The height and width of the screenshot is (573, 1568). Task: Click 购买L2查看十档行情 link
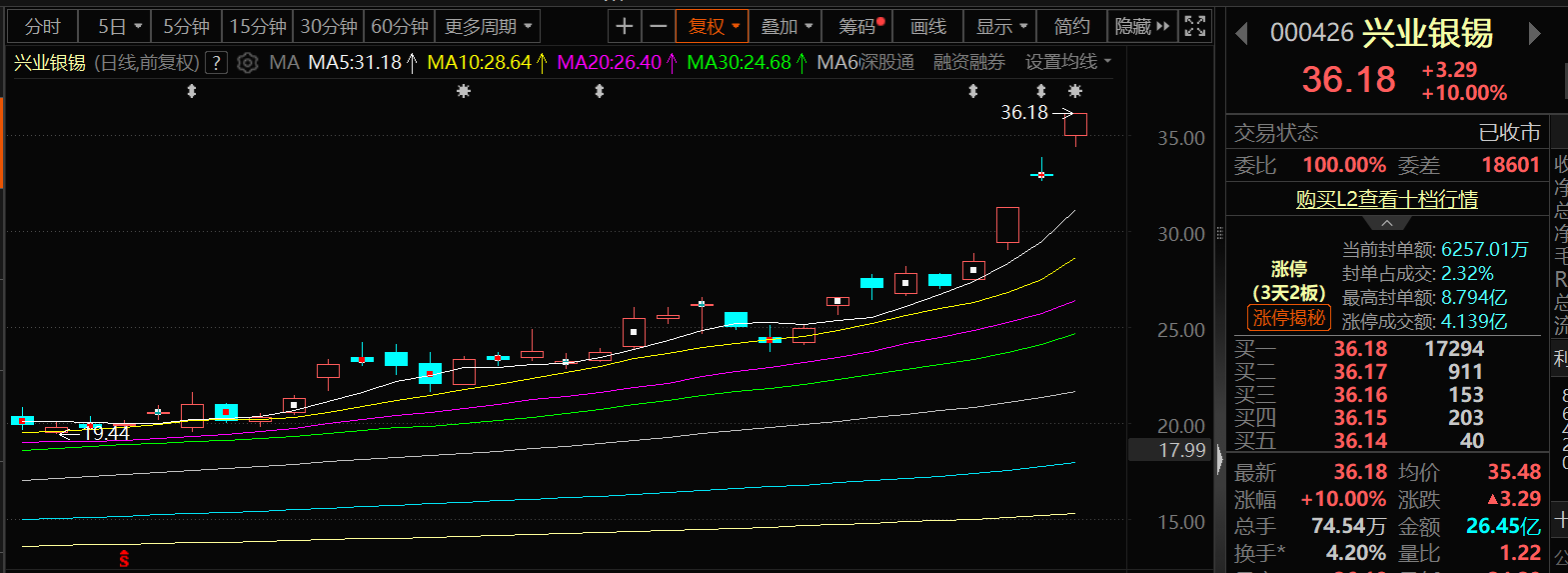[1386, 199]
